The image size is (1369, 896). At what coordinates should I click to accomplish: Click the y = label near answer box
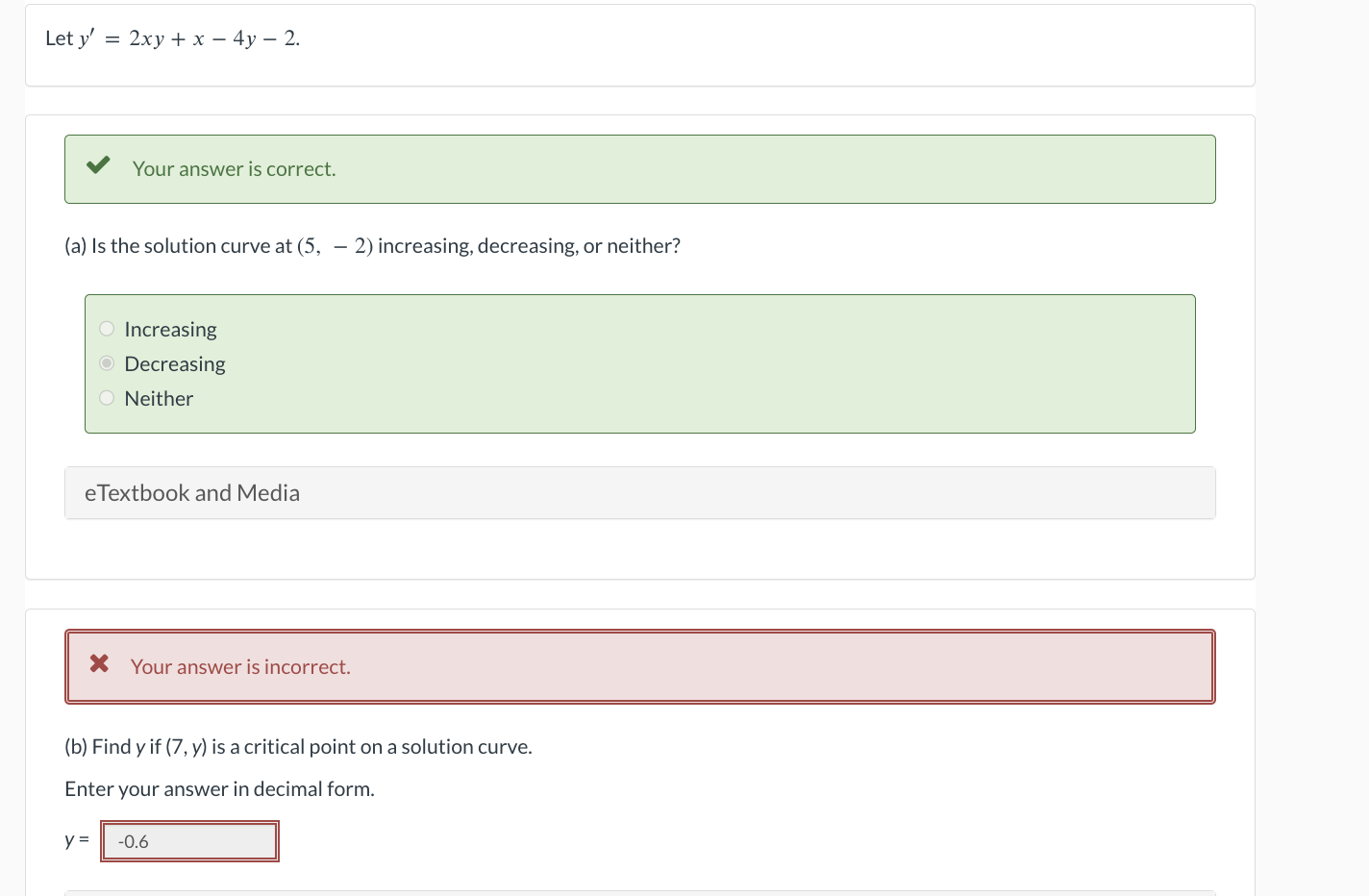pos(75,839)
